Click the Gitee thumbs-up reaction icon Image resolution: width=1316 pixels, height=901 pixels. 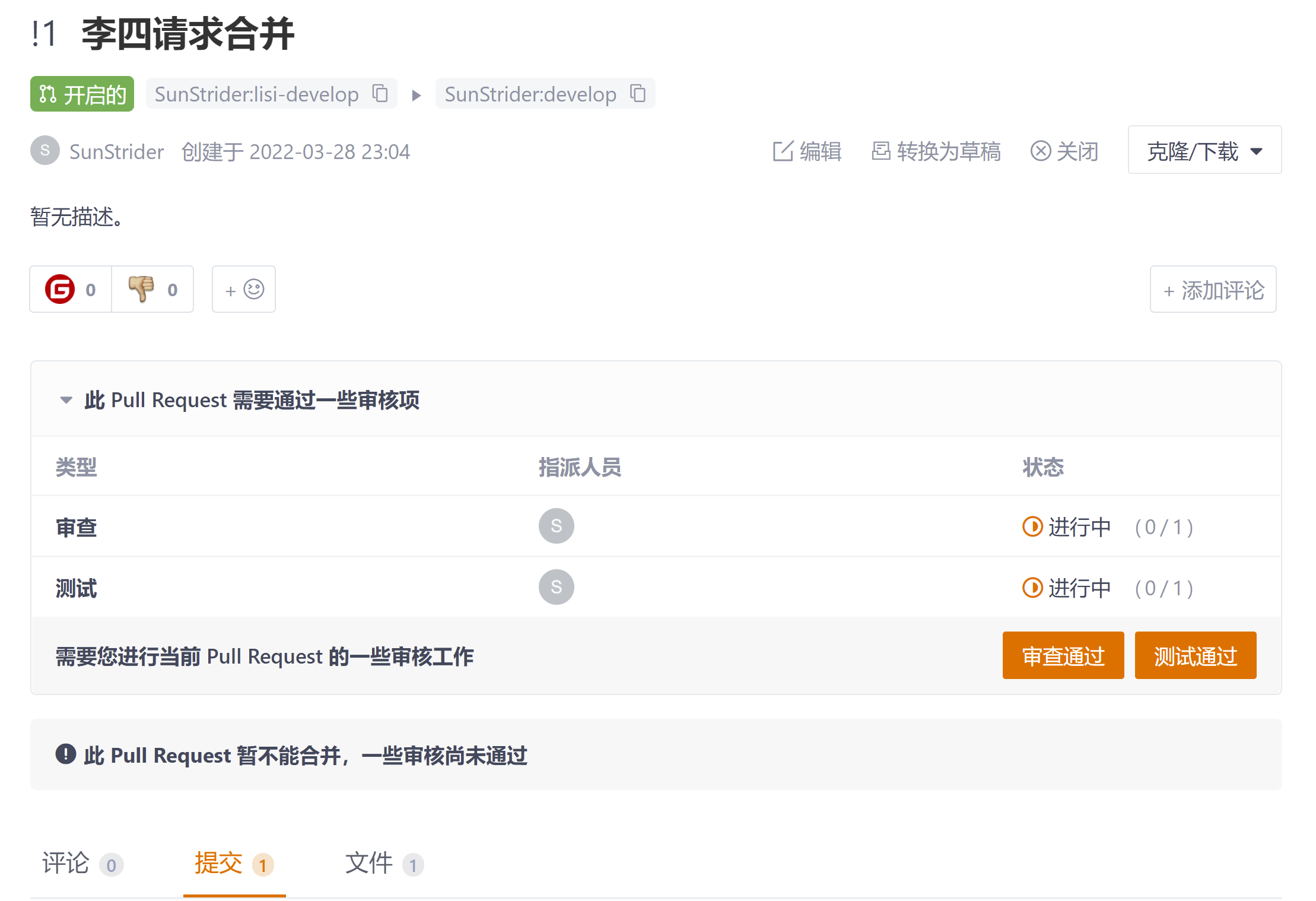click(60, 289)
